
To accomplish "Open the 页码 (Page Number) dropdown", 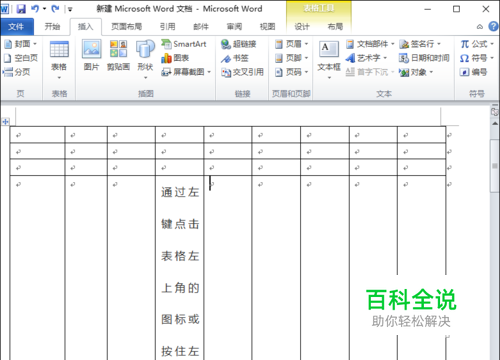I will 291,72.
